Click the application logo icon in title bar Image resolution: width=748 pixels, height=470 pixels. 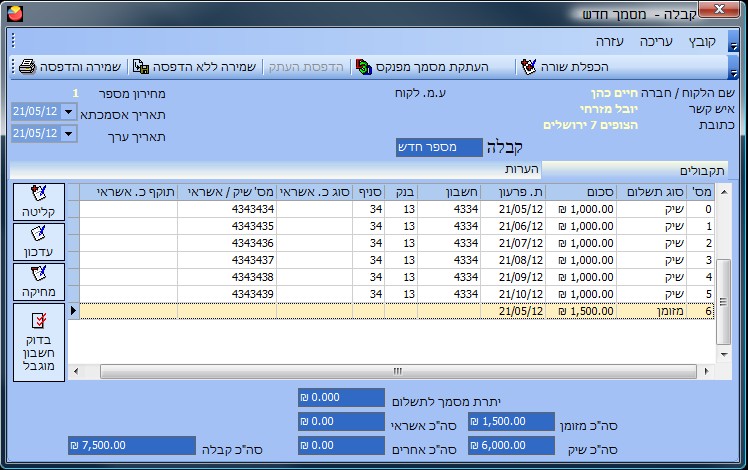15,13
